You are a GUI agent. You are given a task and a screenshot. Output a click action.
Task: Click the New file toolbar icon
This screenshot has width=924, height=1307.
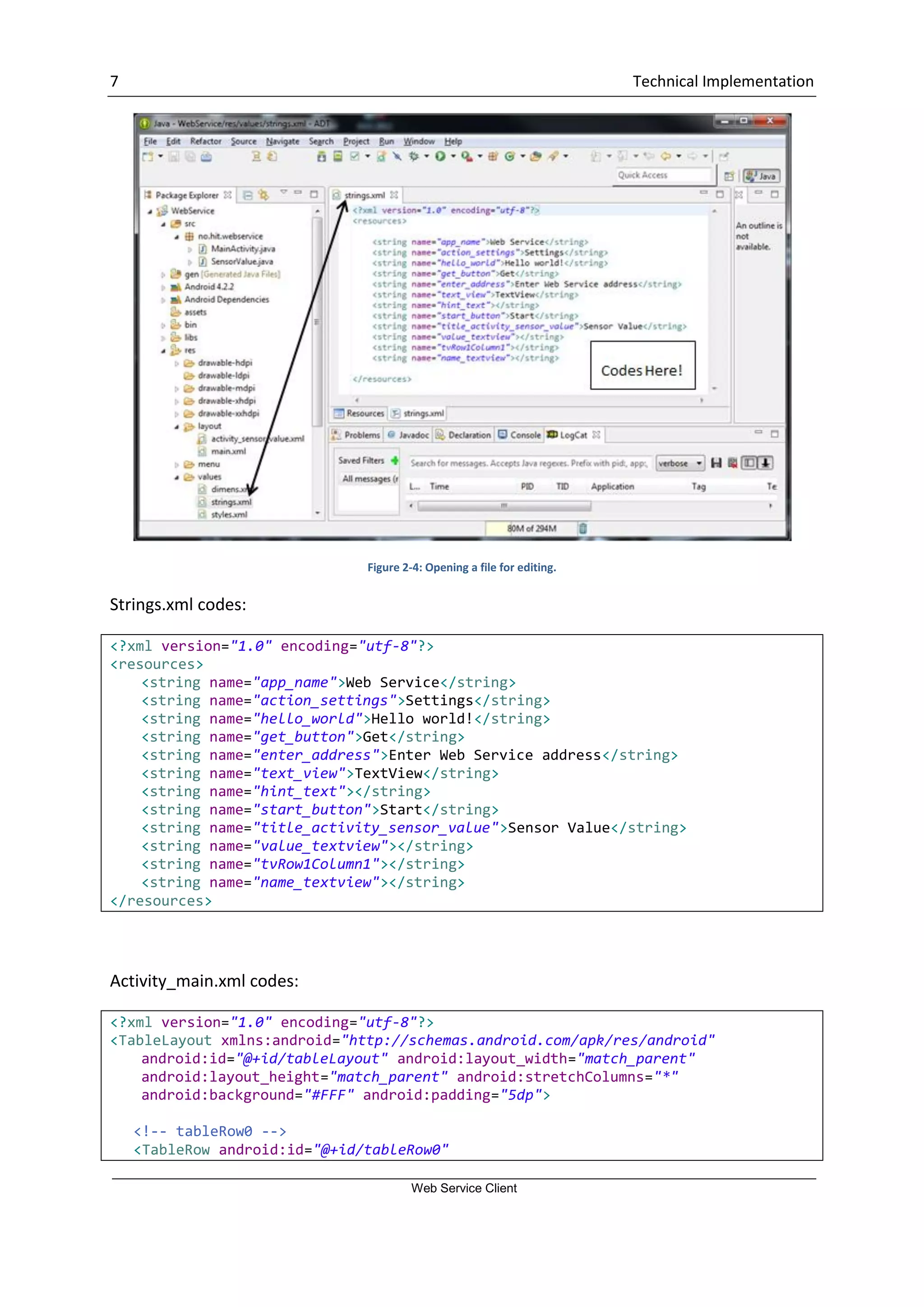(x=148, y=157)
